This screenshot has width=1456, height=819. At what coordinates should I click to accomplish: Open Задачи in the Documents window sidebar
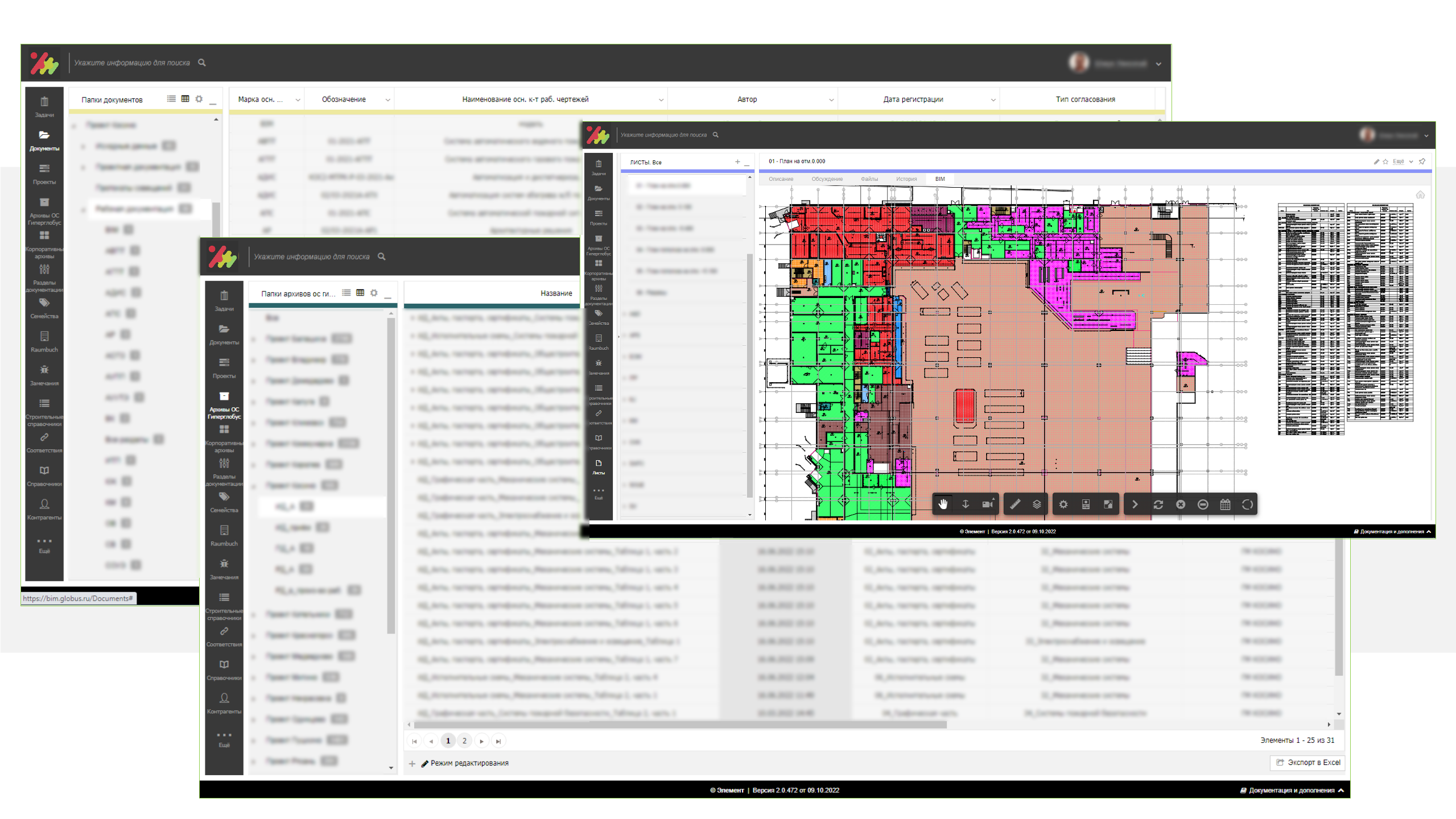[44, 106]
